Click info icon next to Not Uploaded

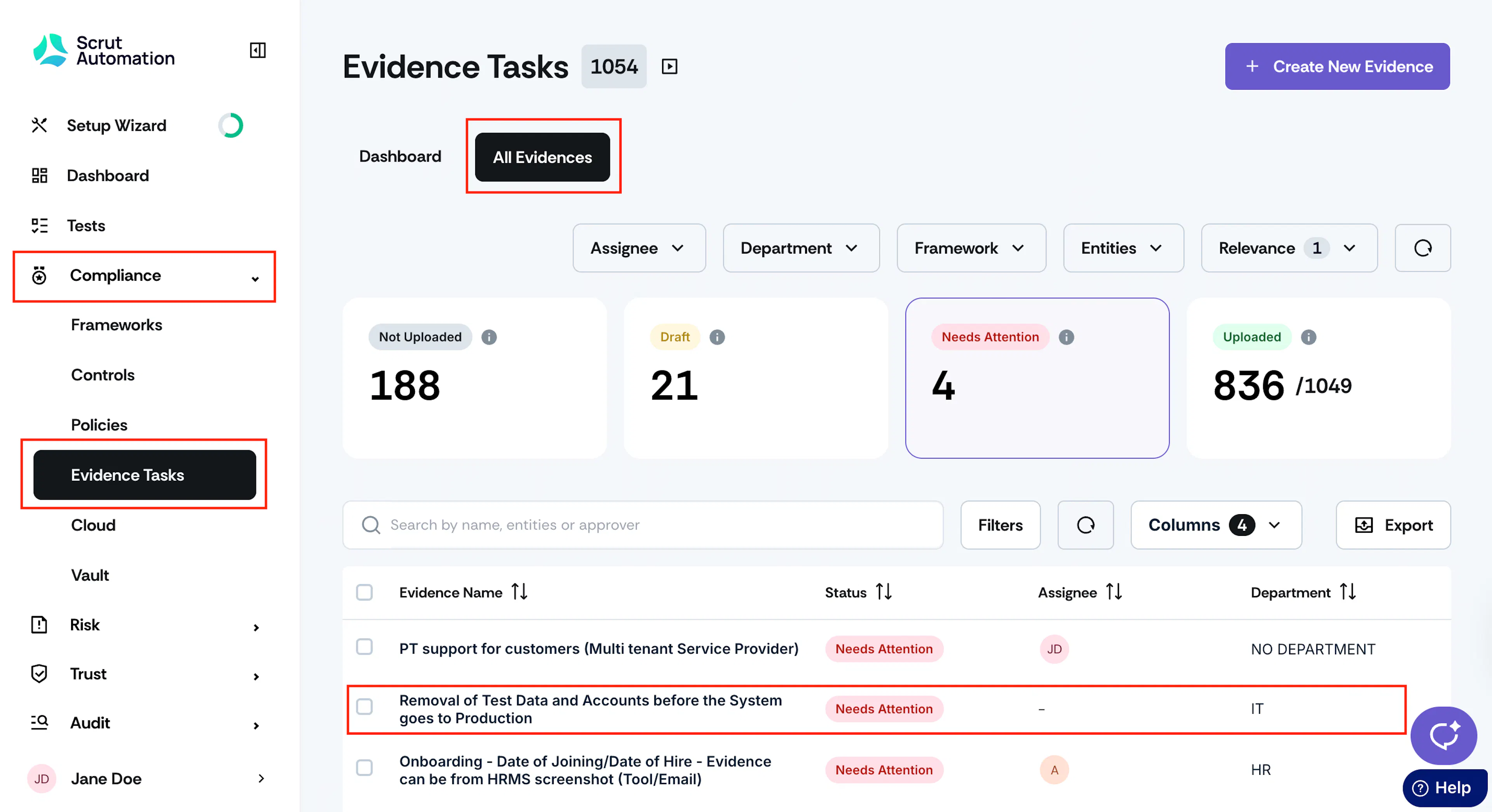click(x=489, y=337)
